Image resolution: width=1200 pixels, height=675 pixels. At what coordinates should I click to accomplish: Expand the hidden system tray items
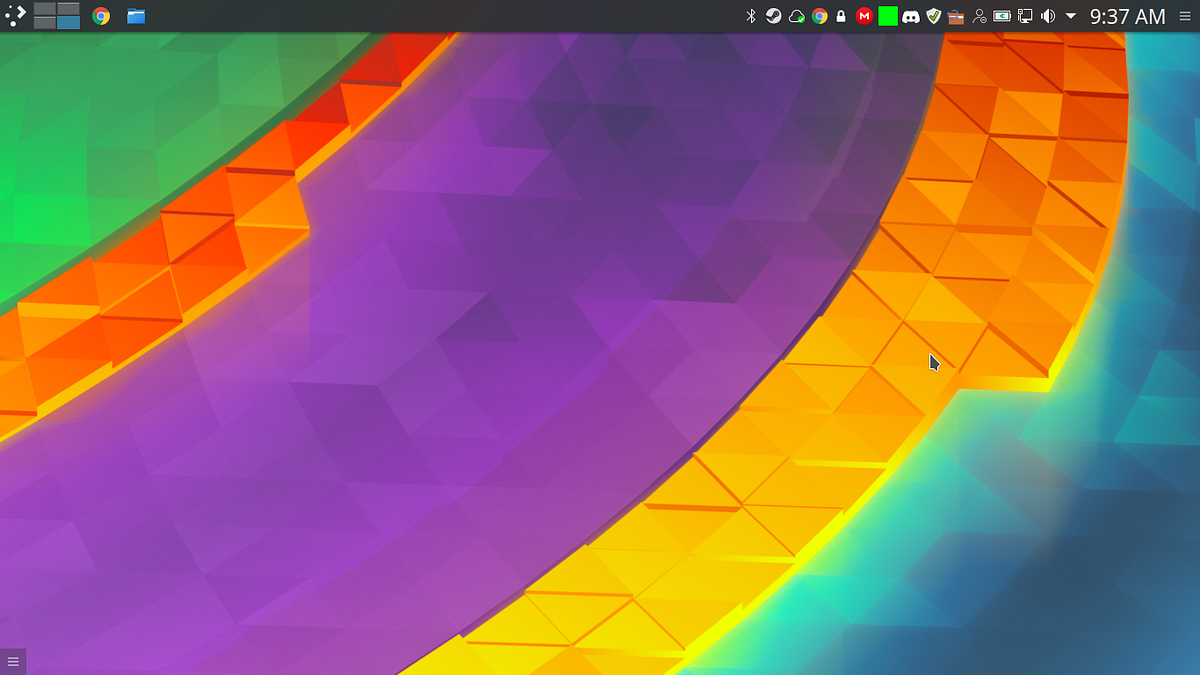click(1070, 16)
